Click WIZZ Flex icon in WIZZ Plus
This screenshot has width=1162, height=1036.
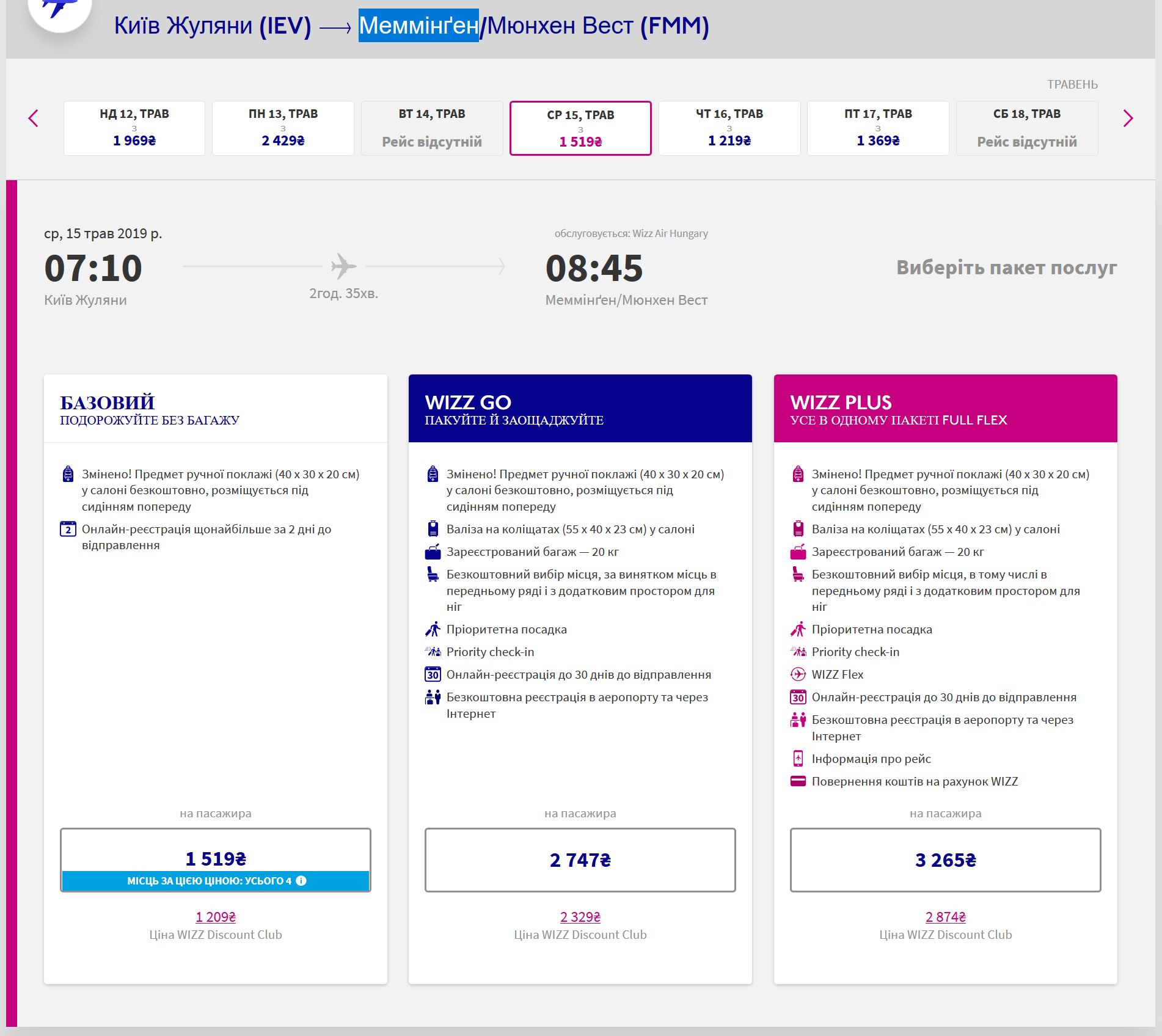pos(798,674)
